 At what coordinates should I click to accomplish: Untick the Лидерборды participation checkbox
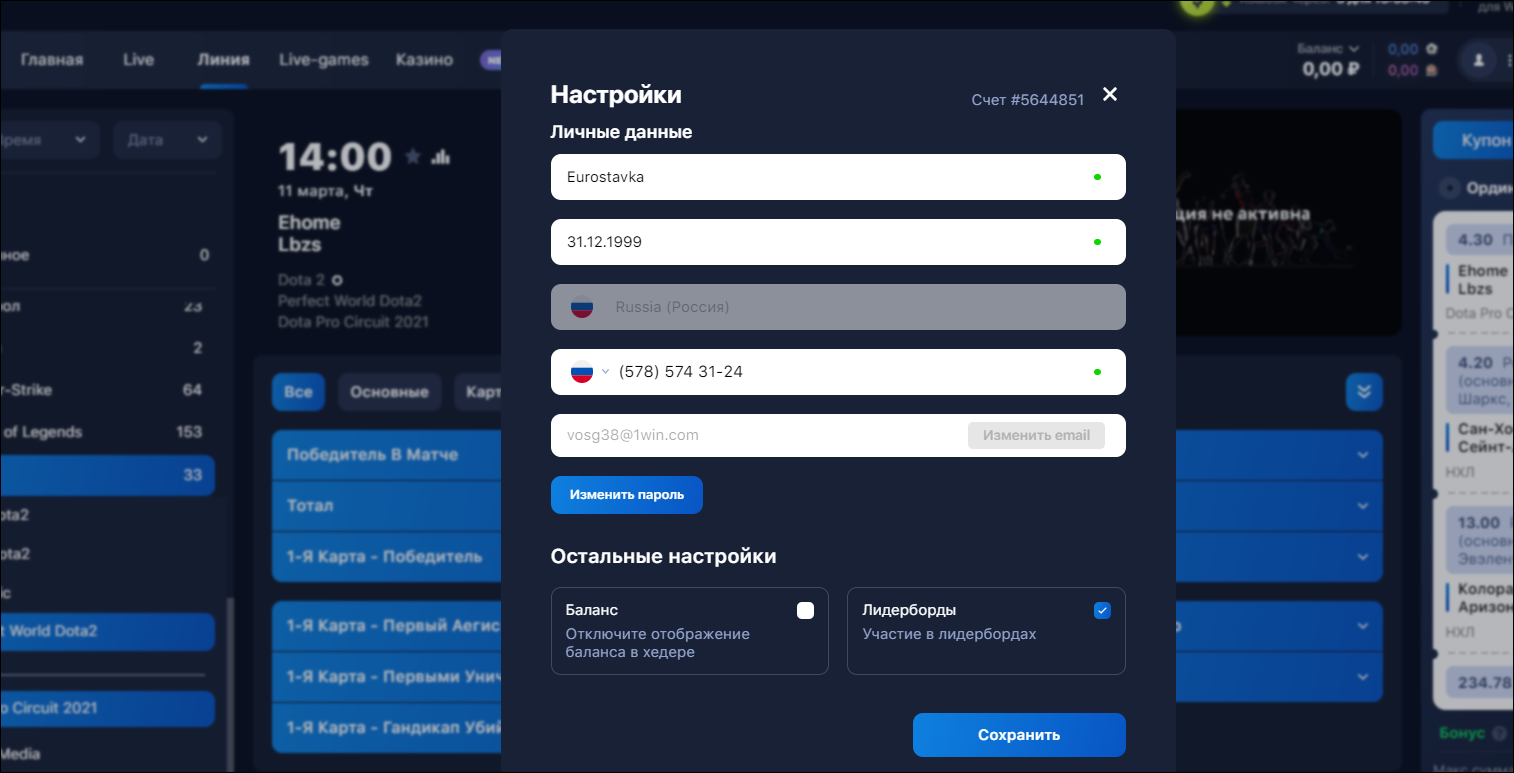coord(1102,611)
